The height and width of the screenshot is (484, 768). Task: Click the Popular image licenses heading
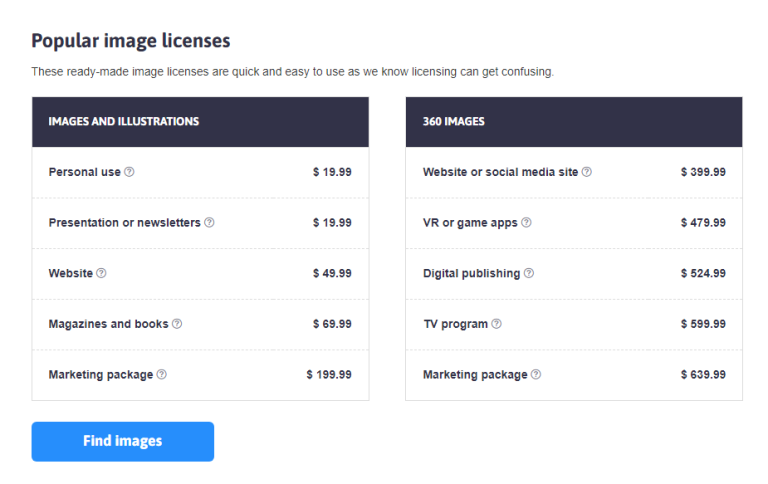point(131,41)
